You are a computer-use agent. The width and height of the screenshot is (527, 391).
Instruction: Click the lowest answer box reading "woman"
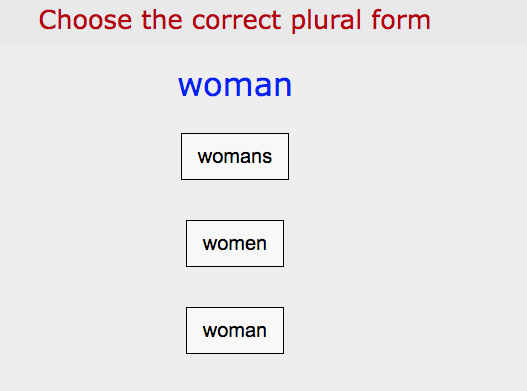point(235,330)
